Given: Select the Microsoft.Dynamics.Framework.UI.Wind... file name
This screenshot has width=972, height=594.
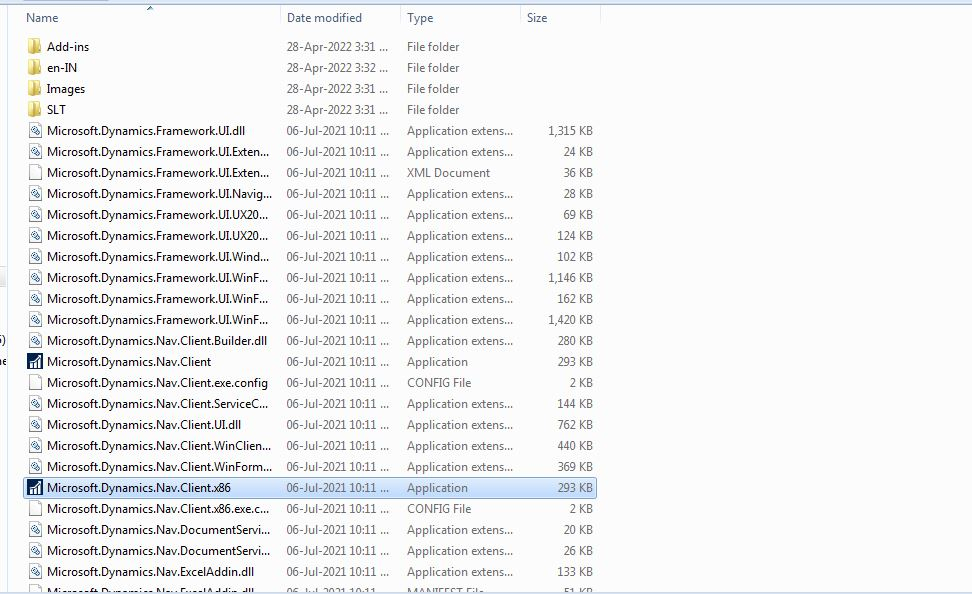Looking at the screenshot, I should click(158, 257).
